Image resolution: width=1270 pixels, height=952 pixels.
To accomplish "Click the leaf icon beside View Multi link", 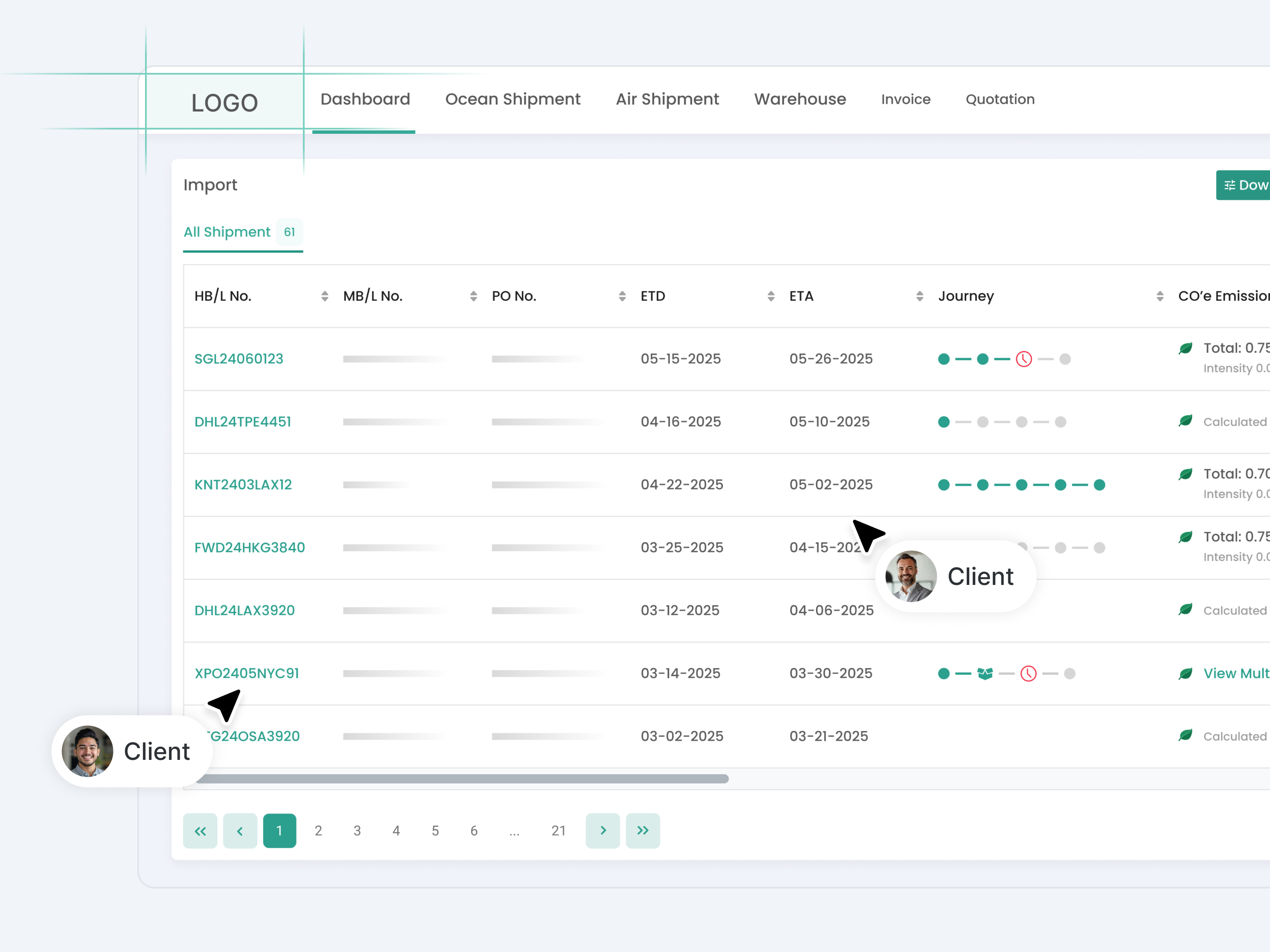I will point(1185,674).
